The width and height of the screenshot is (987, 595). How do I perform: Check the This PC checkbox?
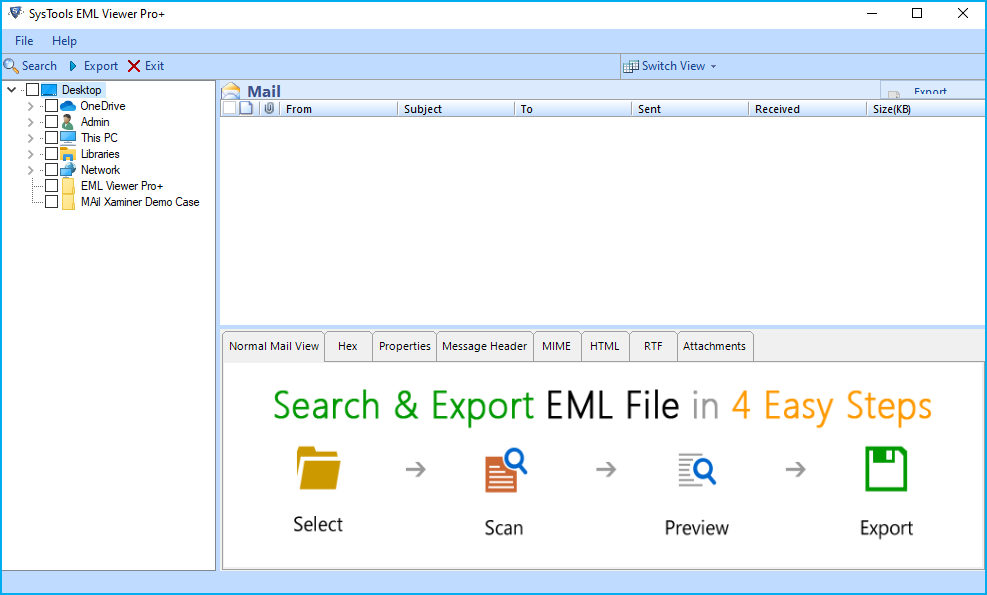coord(52,138)
